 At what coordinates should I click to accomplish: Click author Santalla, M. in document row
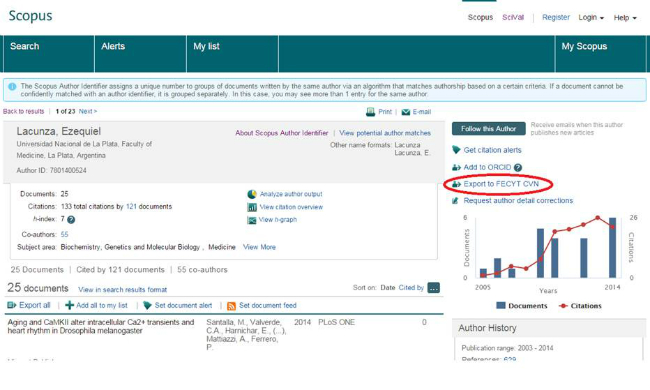coord(227,322)
